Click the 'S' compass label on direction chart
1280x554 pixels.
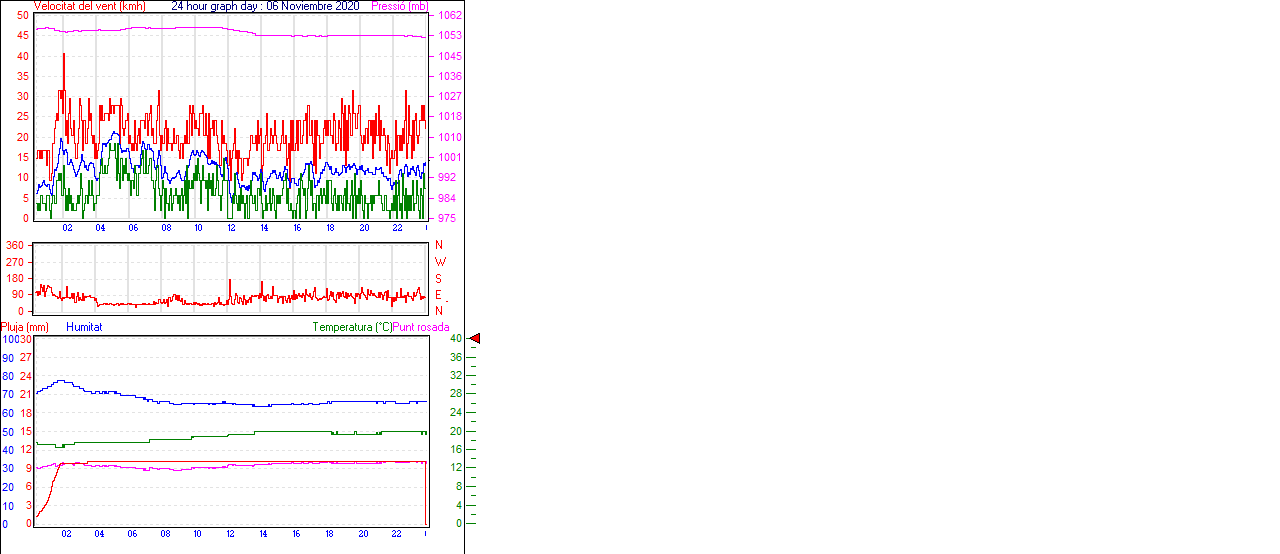438,278
